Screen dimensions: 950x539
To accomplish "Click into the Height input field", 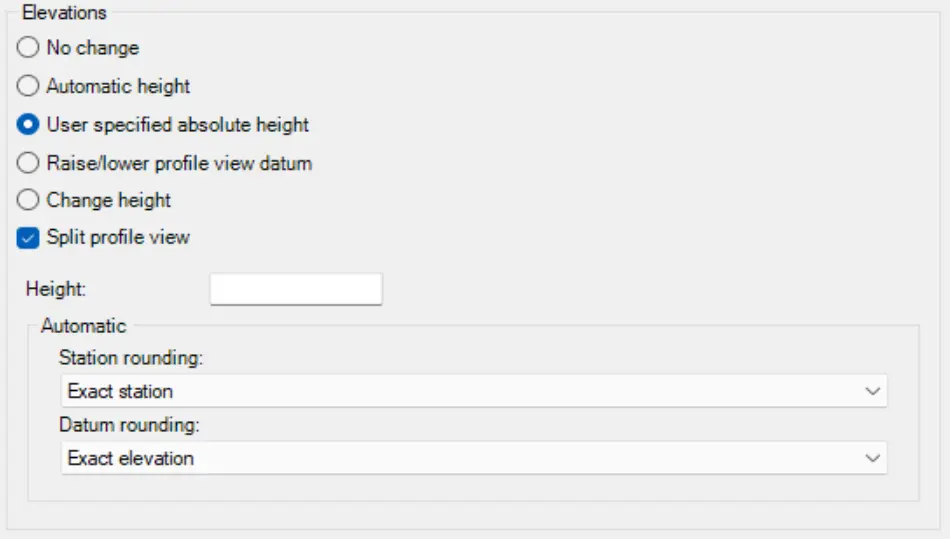I will pos(296,289).
